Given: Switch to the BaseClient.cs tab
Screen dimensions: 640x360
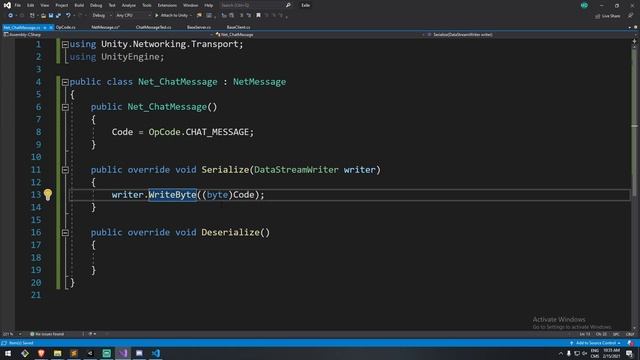Looking at the screenshot, I should pyautogui.click(x=238, y=27).
